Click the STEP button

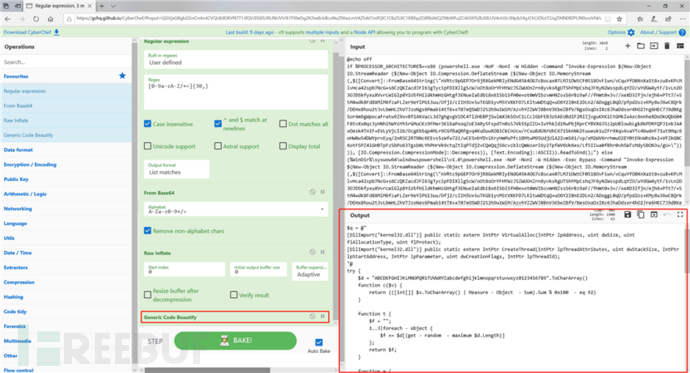(155, 341)
